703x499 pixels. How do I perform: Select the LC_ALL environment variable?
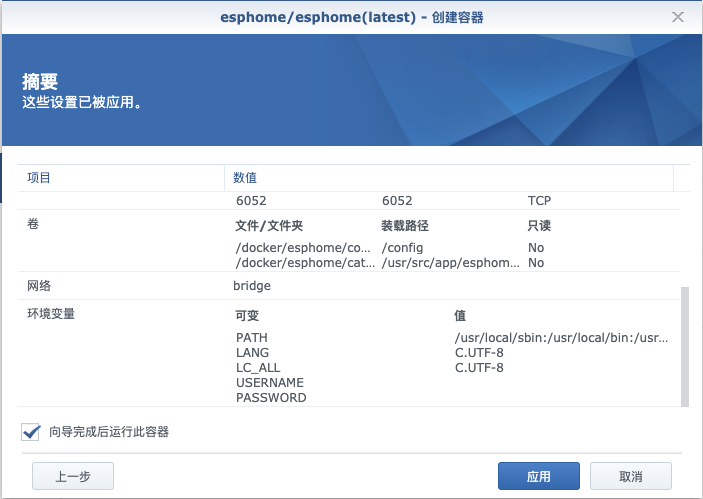point(258,368)
